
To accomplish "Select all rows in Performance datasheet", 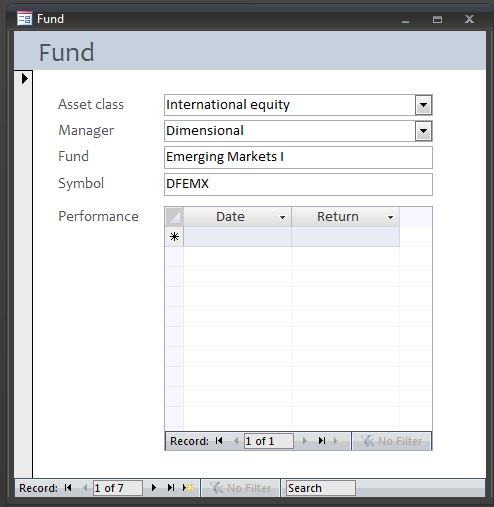I will coord(174,217).
